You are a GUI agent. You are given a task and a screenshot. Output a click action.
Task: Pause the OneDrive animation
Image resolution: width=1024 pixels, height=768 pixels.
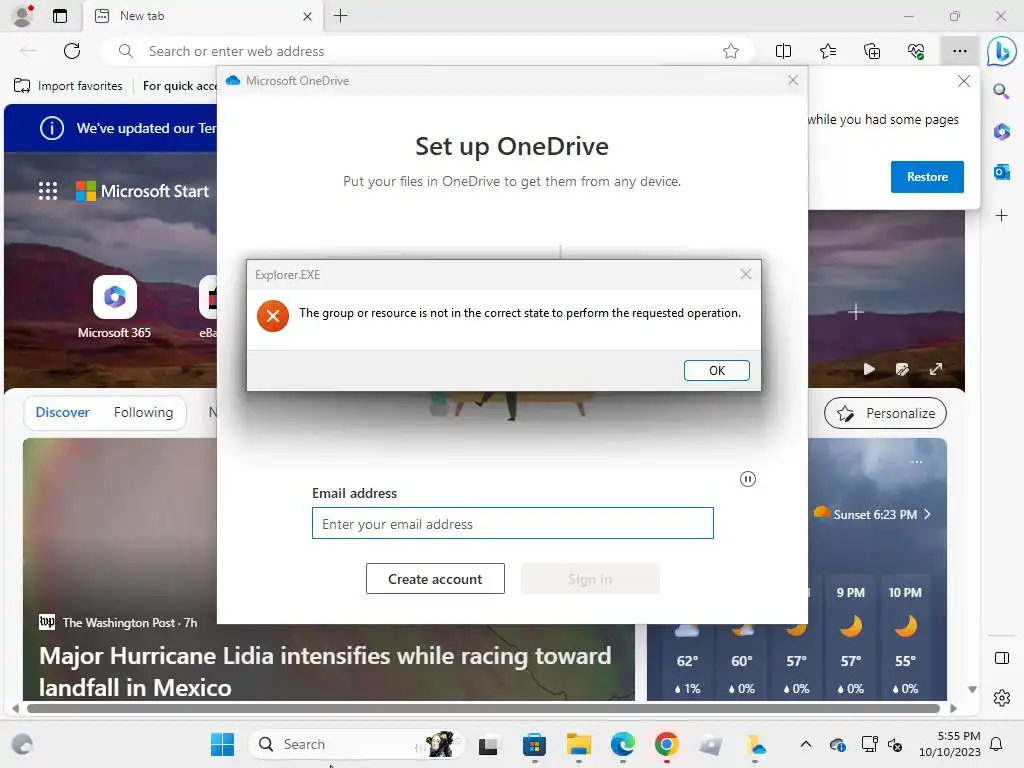click(x=748, y=479)
